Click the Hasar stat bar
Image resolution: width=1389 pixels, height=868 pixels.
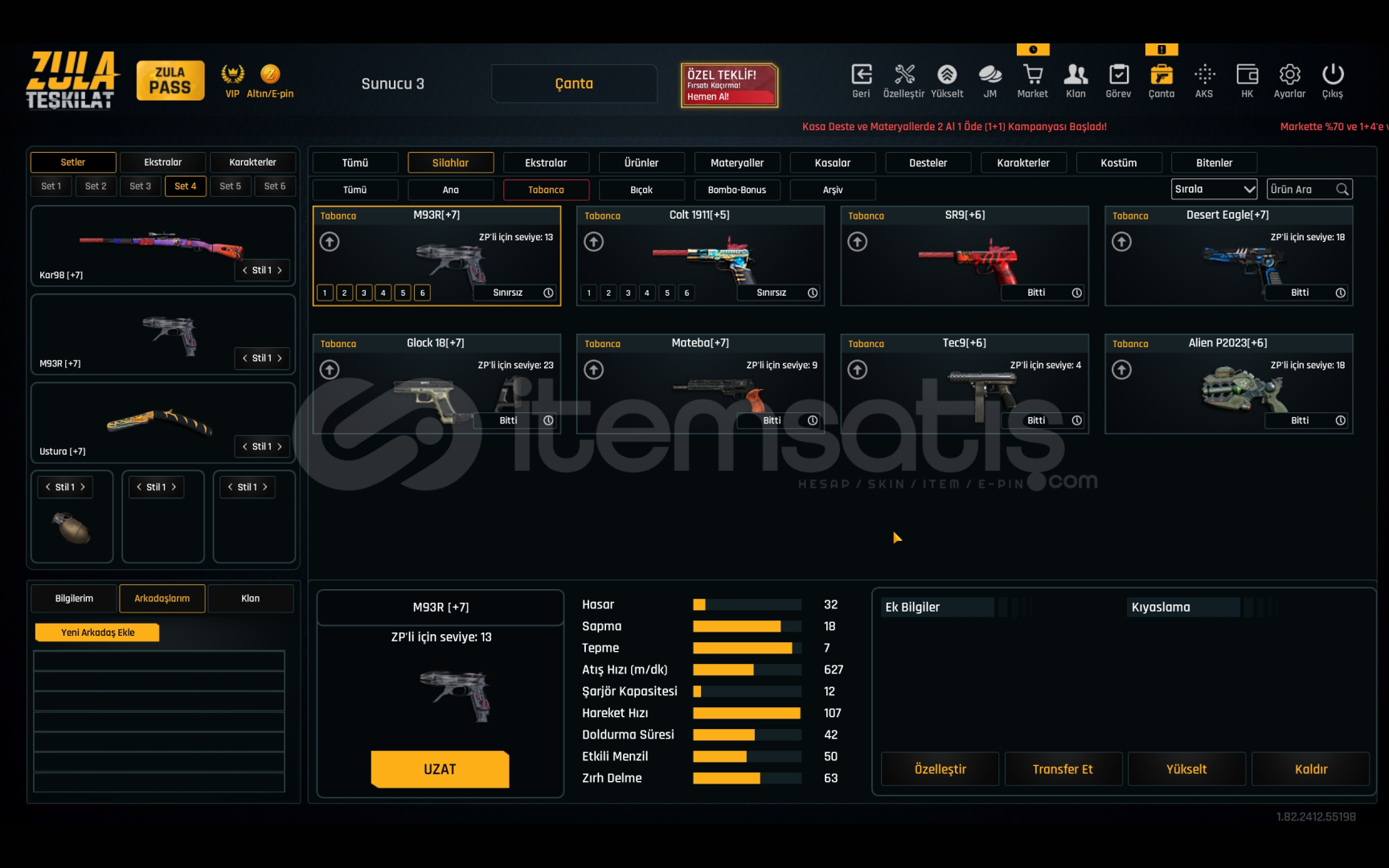748,604
